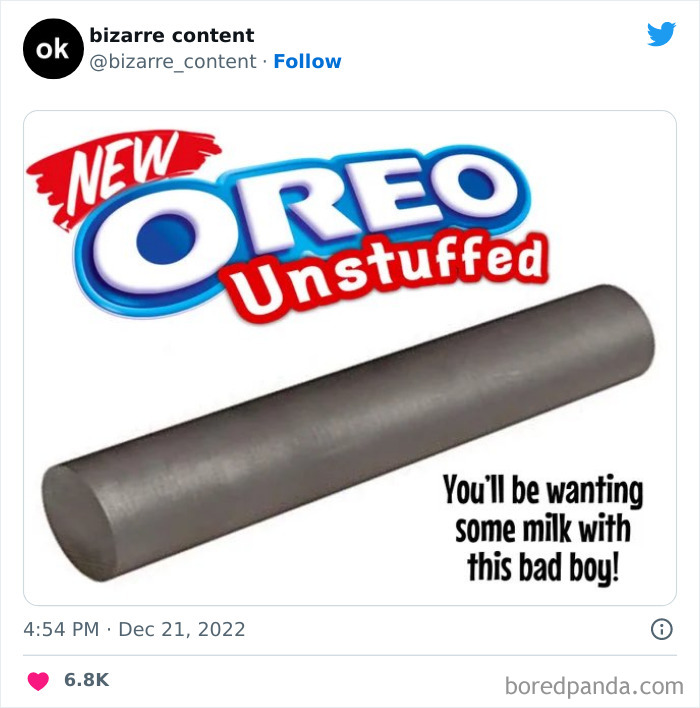Open the tweet info circle icon
This screenshot has width=700, height=708.
(662, 629)
